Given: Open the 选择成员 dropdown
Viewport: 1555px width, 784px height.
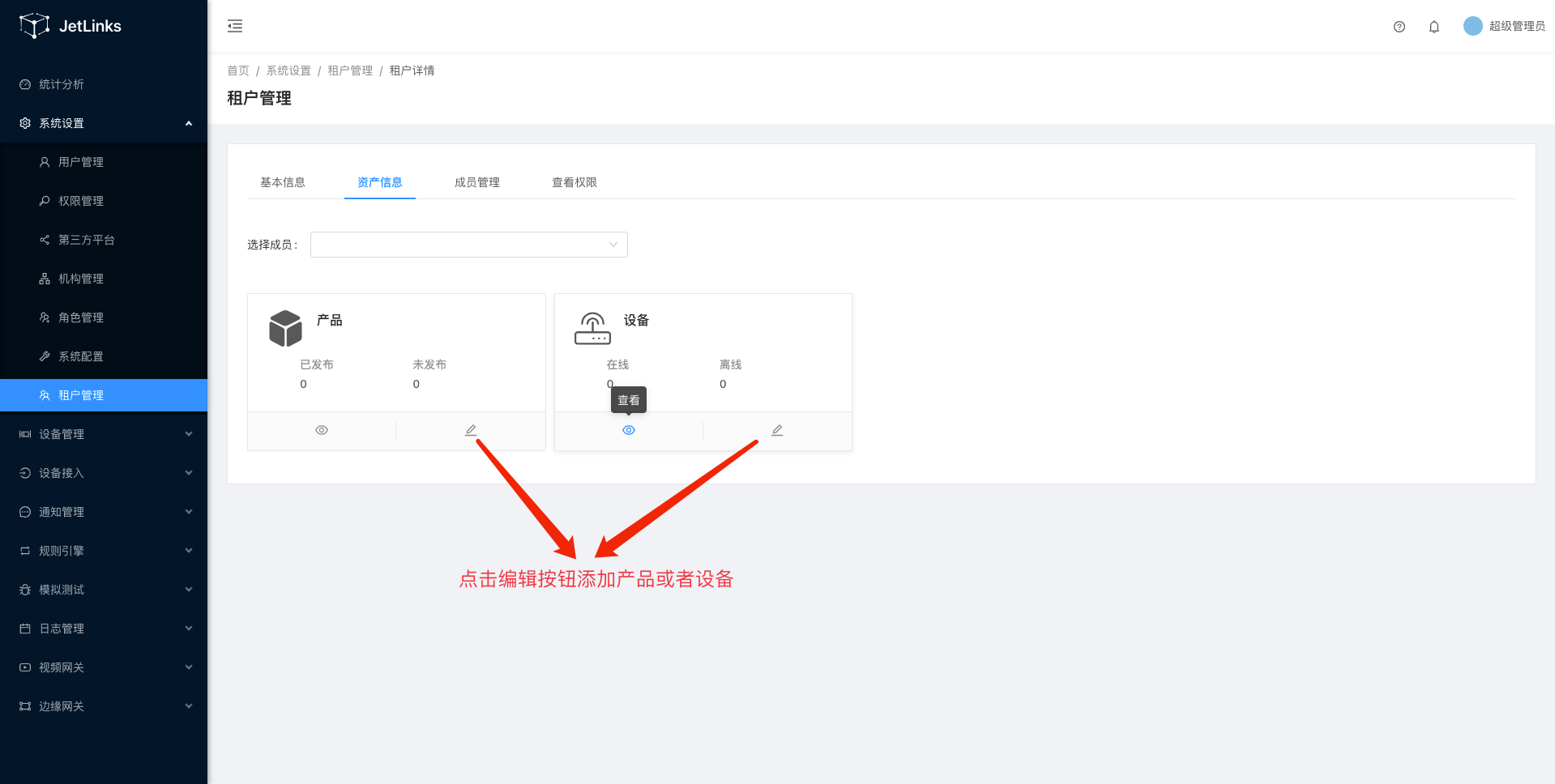Looking at the screenshot, I should click(x=469, y=245).
